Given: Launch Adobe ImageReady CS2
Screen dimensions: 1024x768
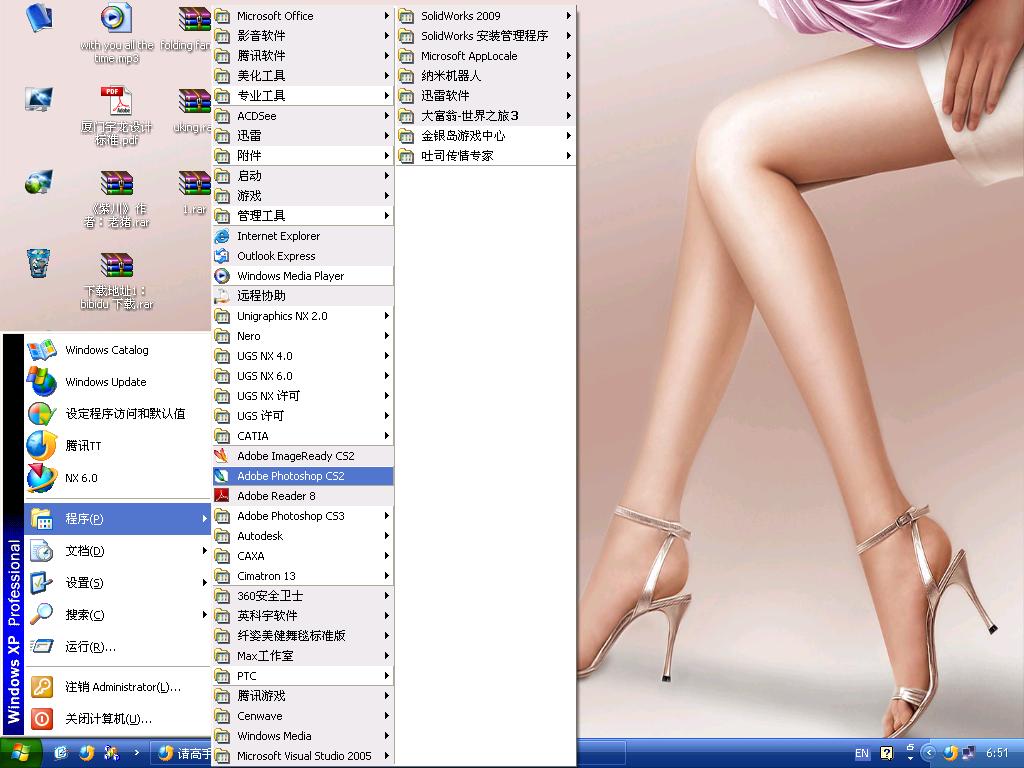Looking at the screenshot, I should pyautogui.click(x=303, y=456).
